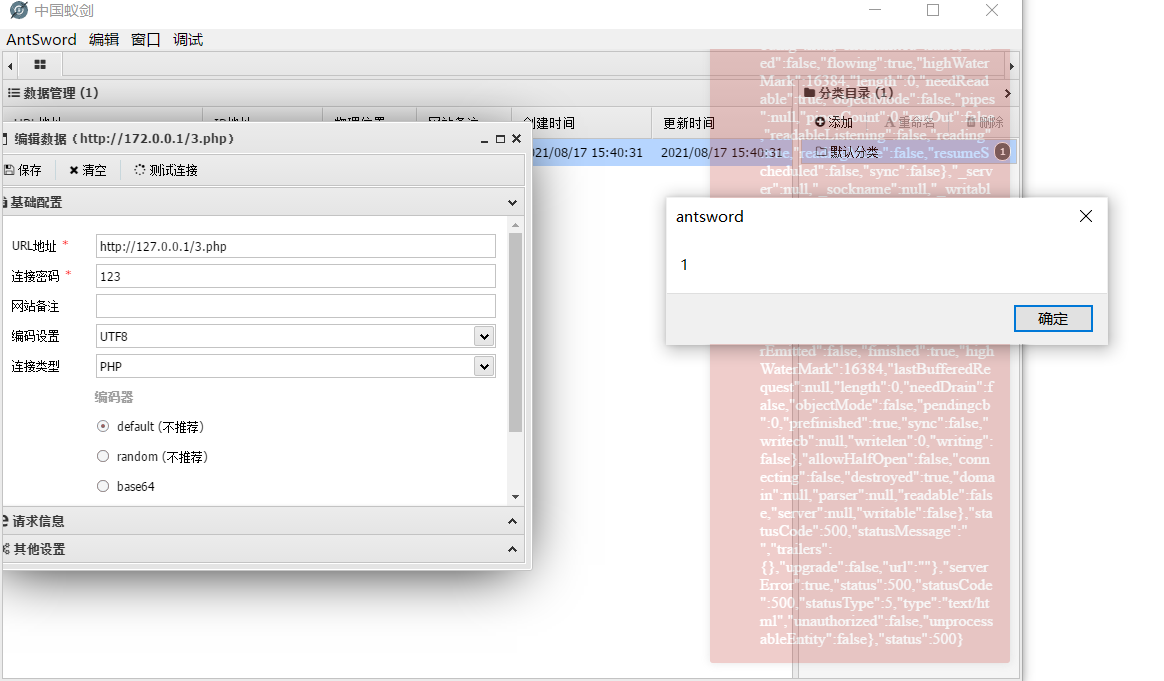Click the 编码器 label
This screenshot has height=681, width=1164.
pyautogui.click(x=114, y=397)
